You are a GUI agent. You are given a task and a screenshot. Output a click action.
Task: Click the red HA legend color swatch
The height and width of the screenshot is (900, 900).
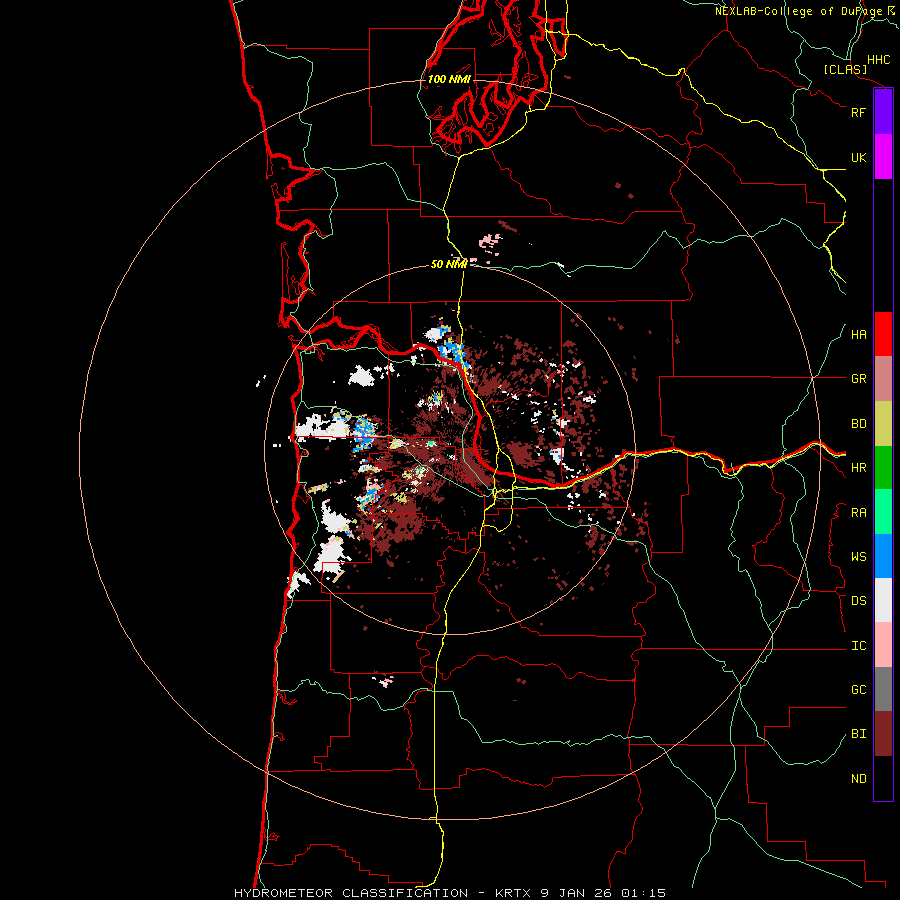[883, 334]
